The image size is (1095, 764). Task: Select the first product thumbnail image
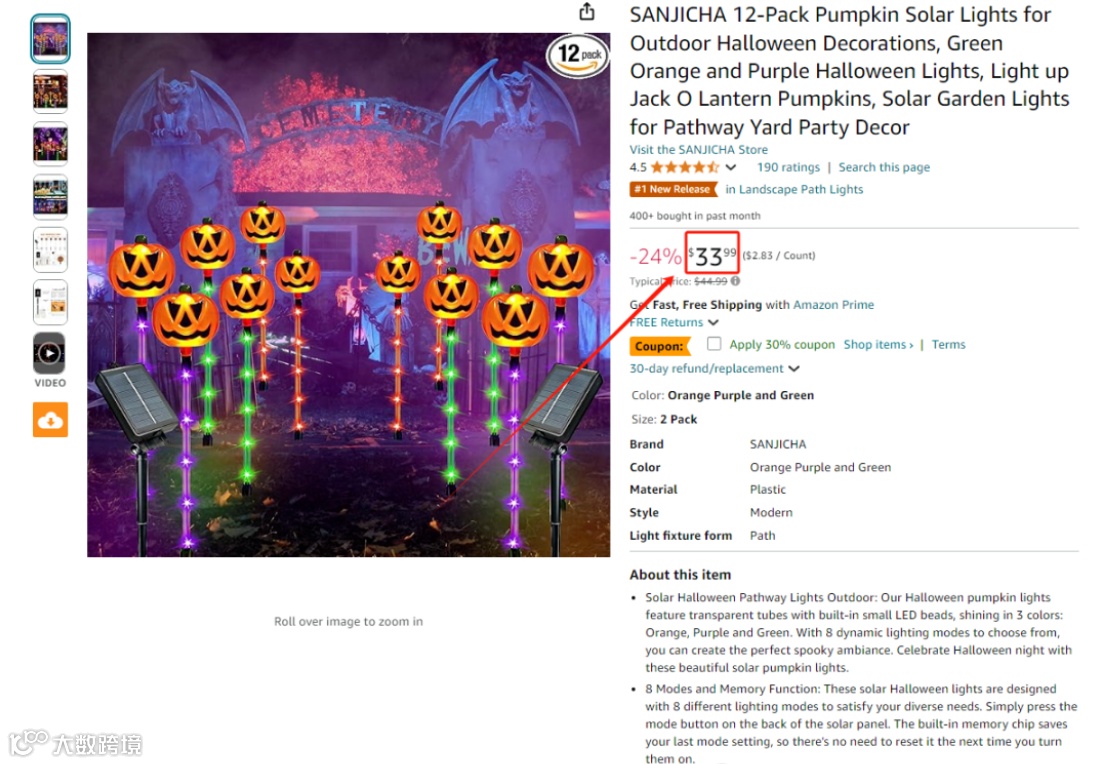pos(50,38)
